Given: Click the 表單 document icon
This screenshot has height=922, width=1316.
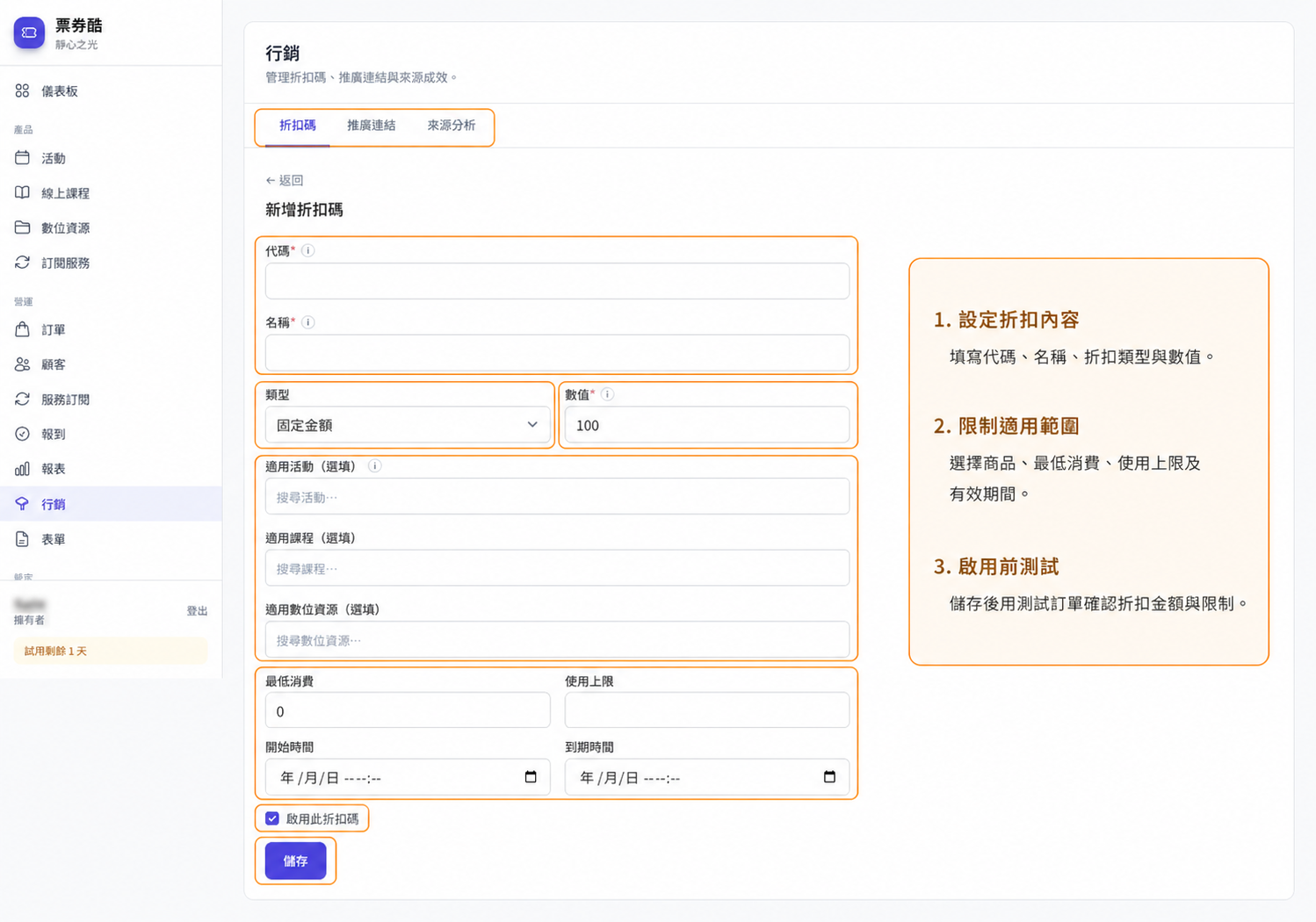Looking at the screenshot, I should (x=23, y=539).
